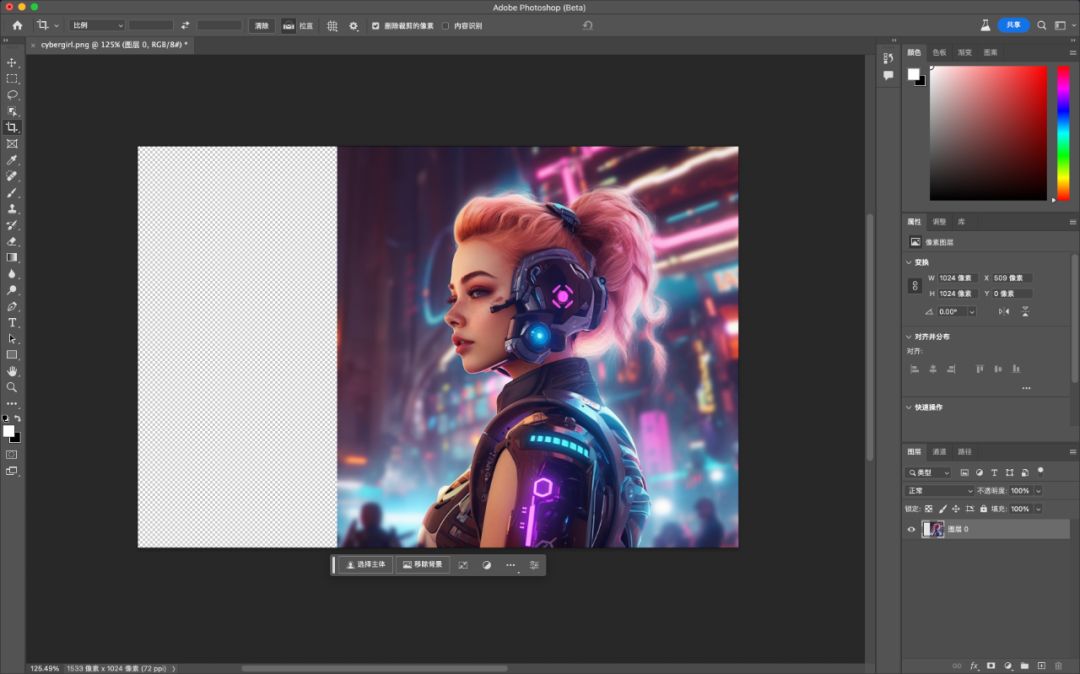1080x674 pixels.
Task: Choose the Zoom tool in toolbar
Action: point(12,387)
